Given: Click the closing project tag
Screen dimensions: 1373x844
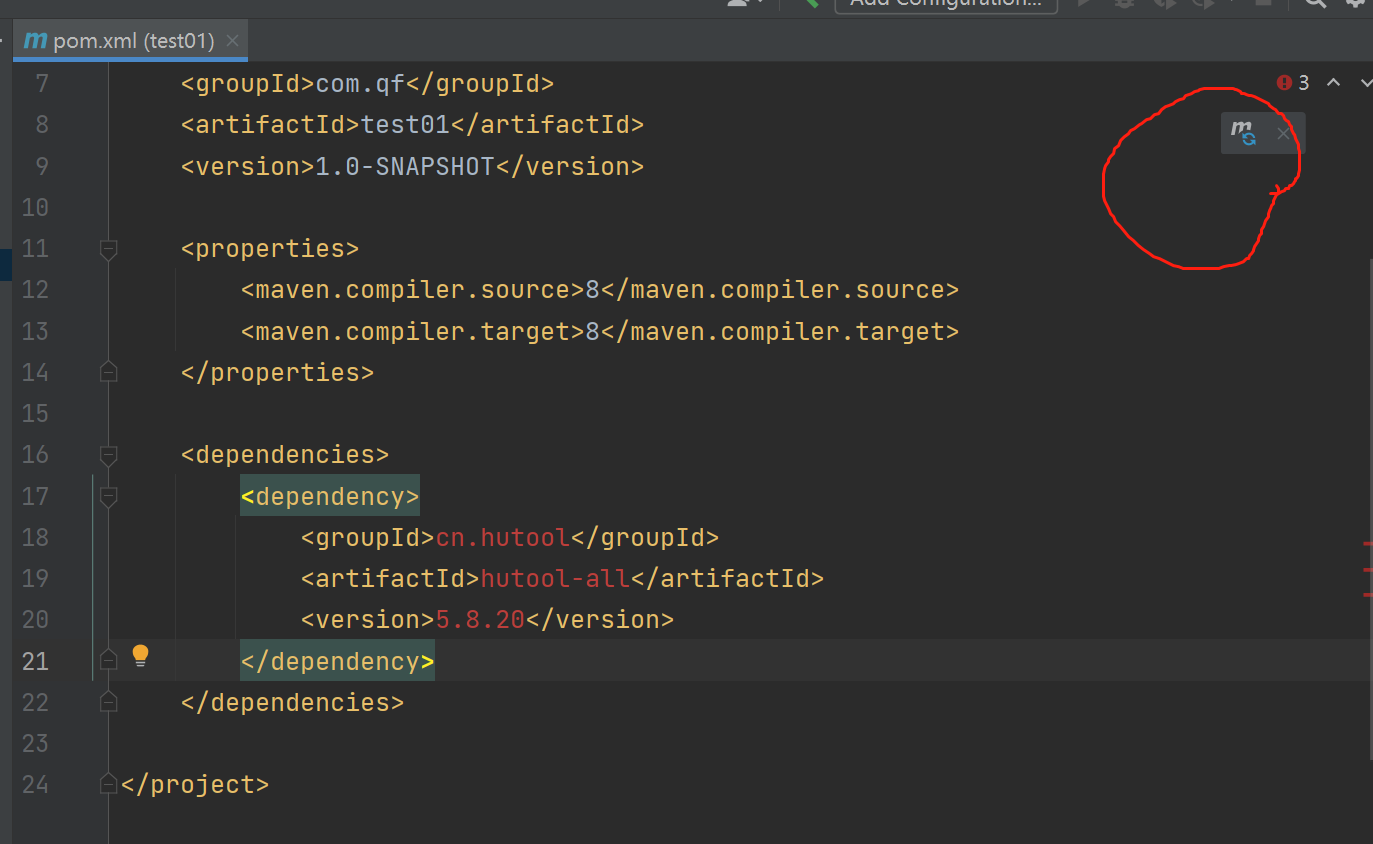Looking at the screenshot, I should coord(195,785).
